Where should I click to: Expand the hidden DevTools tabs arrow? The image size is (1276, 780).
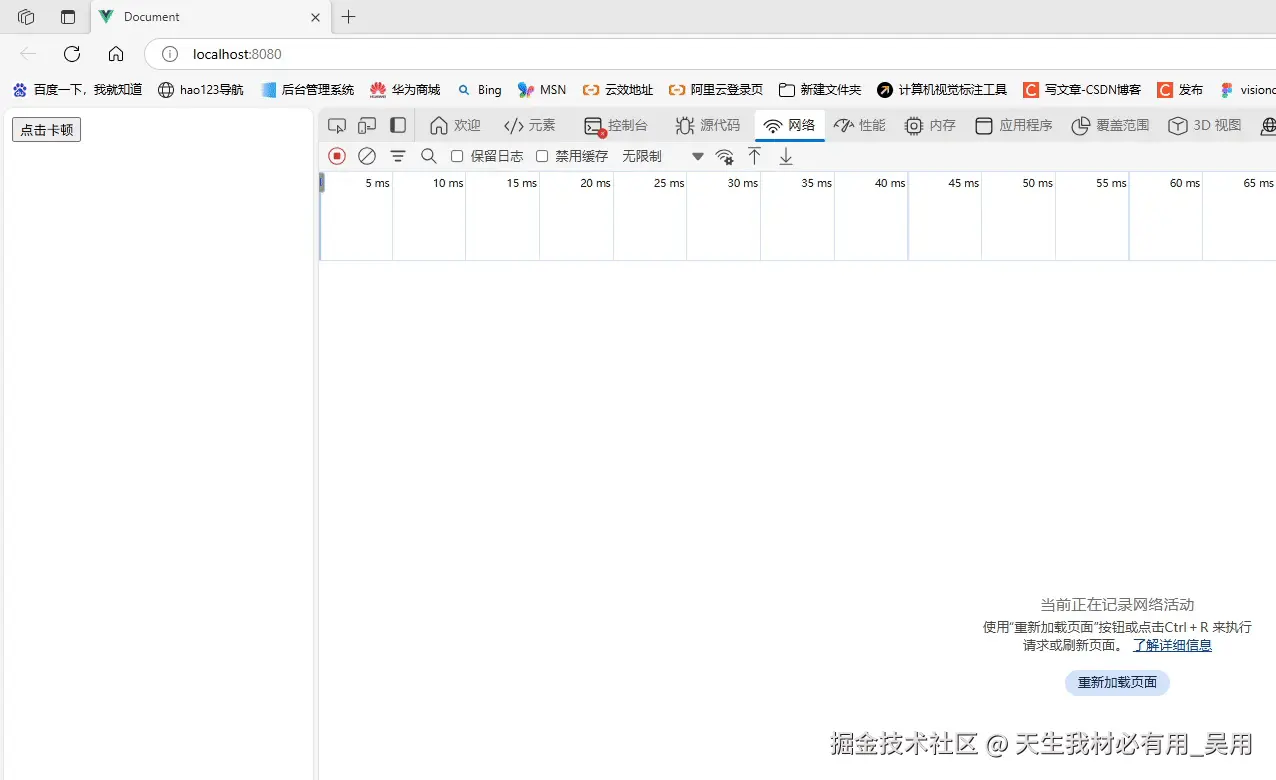tap(697, 156)
